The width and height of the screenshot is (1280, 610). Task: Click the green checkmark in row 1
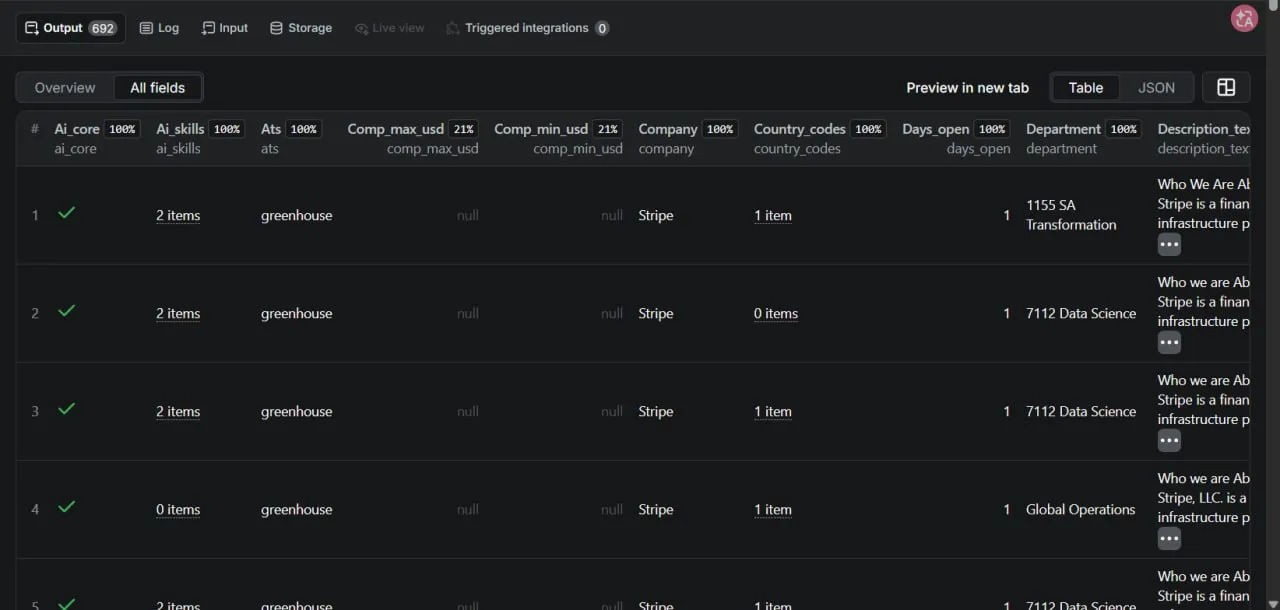[66, 213]
